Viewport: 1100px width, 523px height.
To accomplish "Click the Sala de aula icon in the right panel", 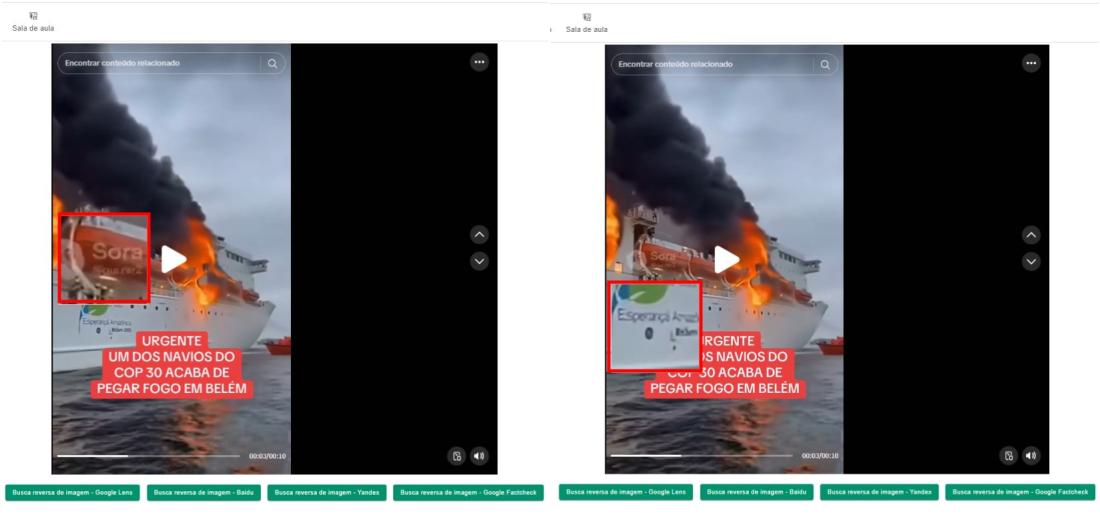I will (x=587, y=17).
